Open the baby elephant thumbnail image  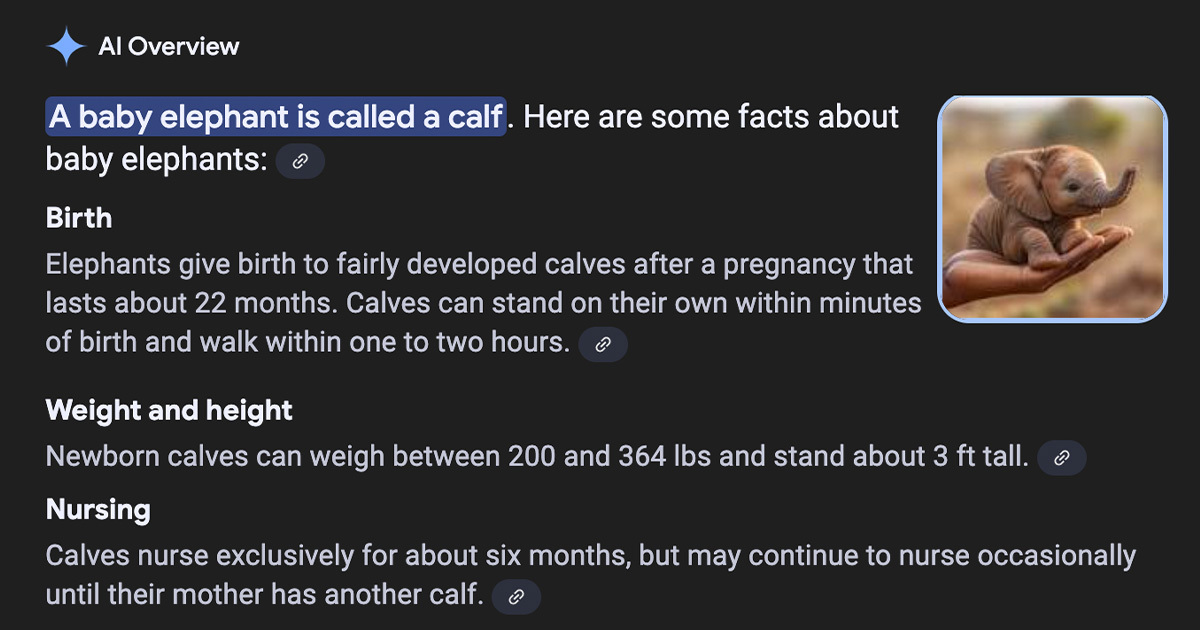click(1052, 208)
